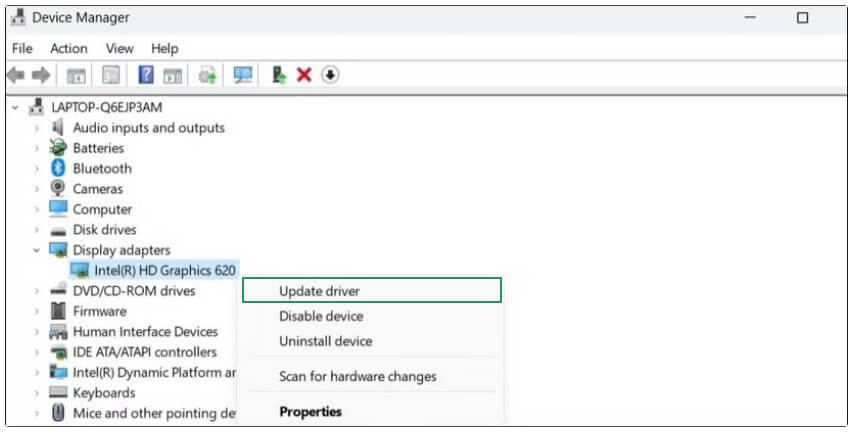Click the black down-arrow circle toolbar icon

point(330,75)
